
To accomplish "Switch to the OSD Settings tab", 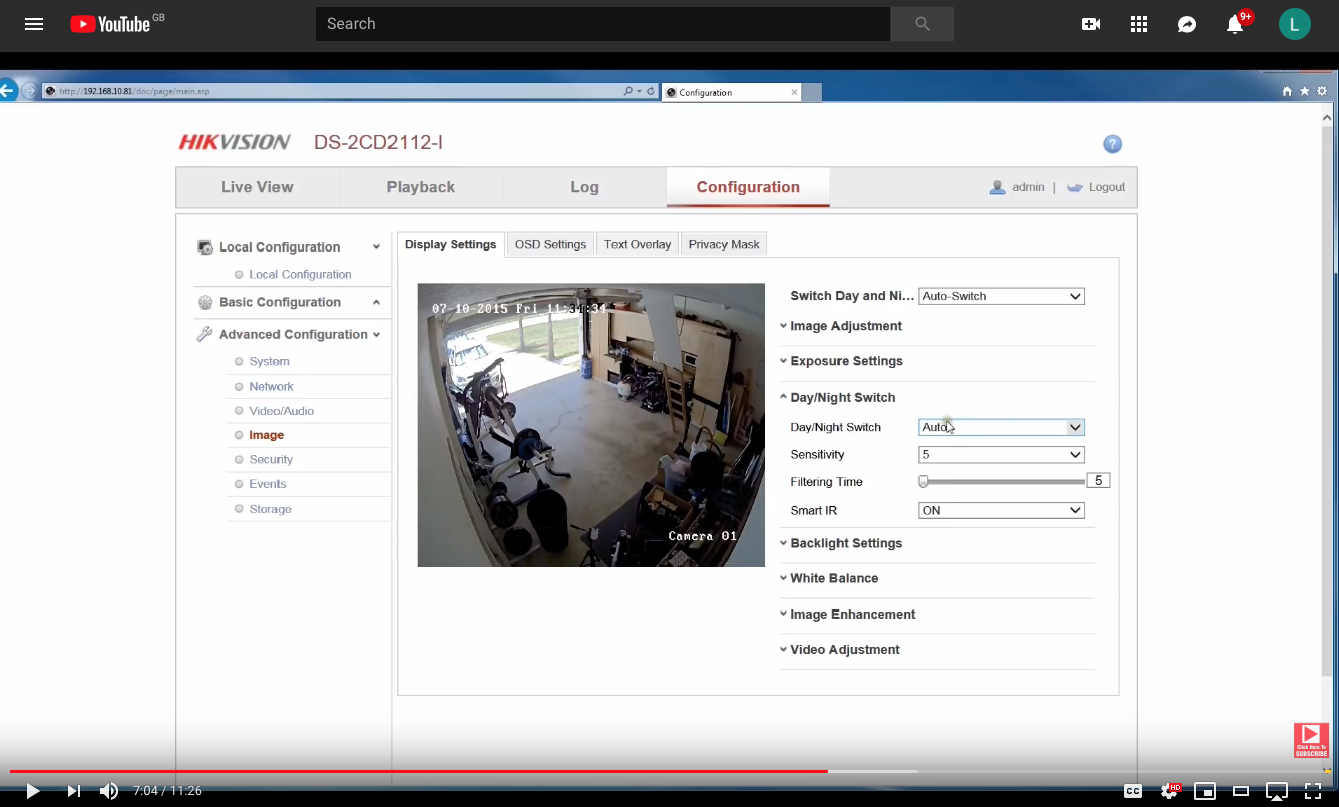I will [550, 244].
